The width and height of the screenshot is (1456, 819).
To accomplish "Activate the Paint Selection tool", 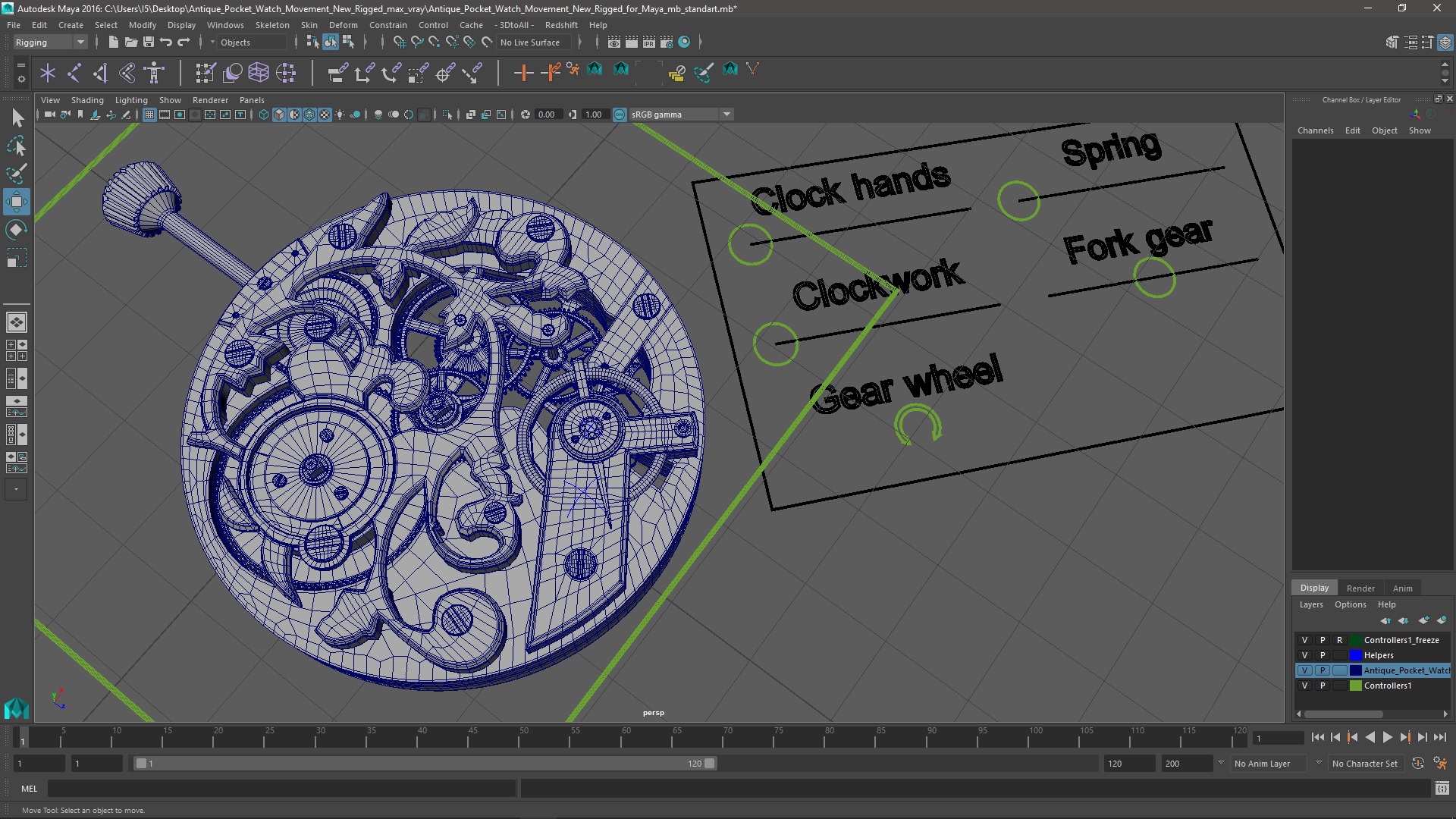I will [x=16, y=174].
